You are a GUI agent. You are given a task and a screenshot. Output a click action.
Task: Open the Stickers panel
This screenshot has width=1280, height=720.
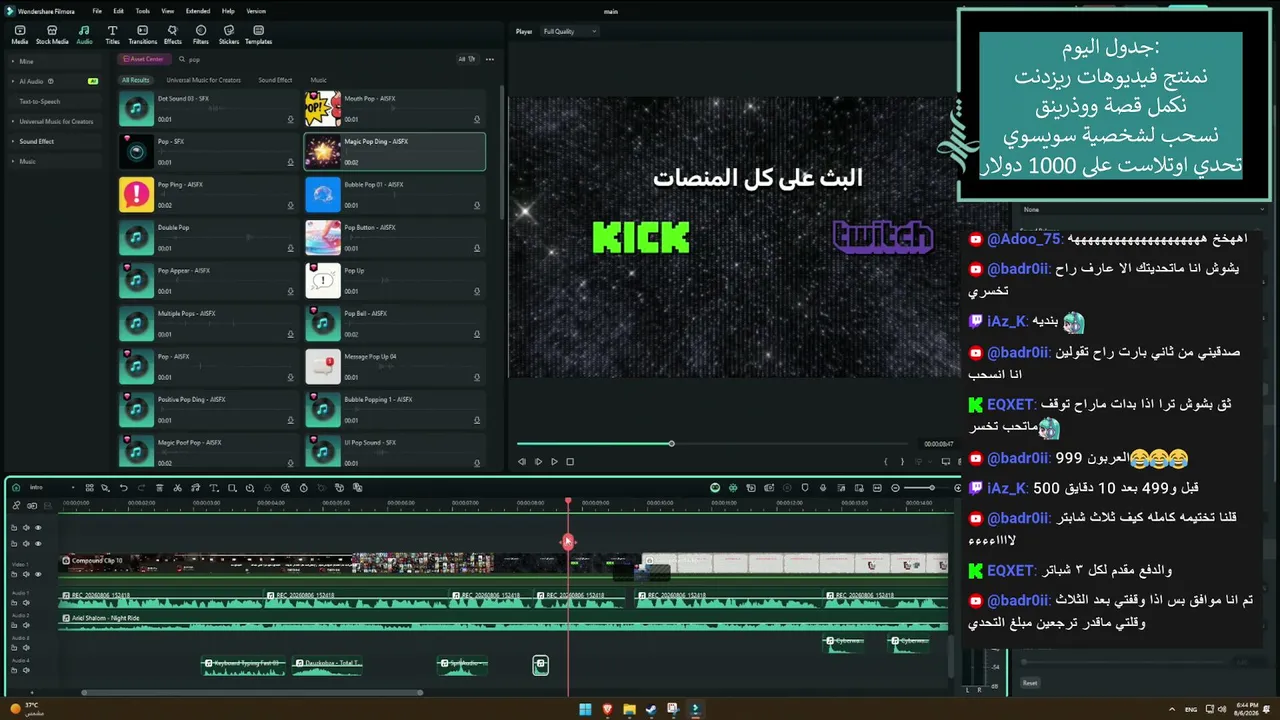click(229, 34)
